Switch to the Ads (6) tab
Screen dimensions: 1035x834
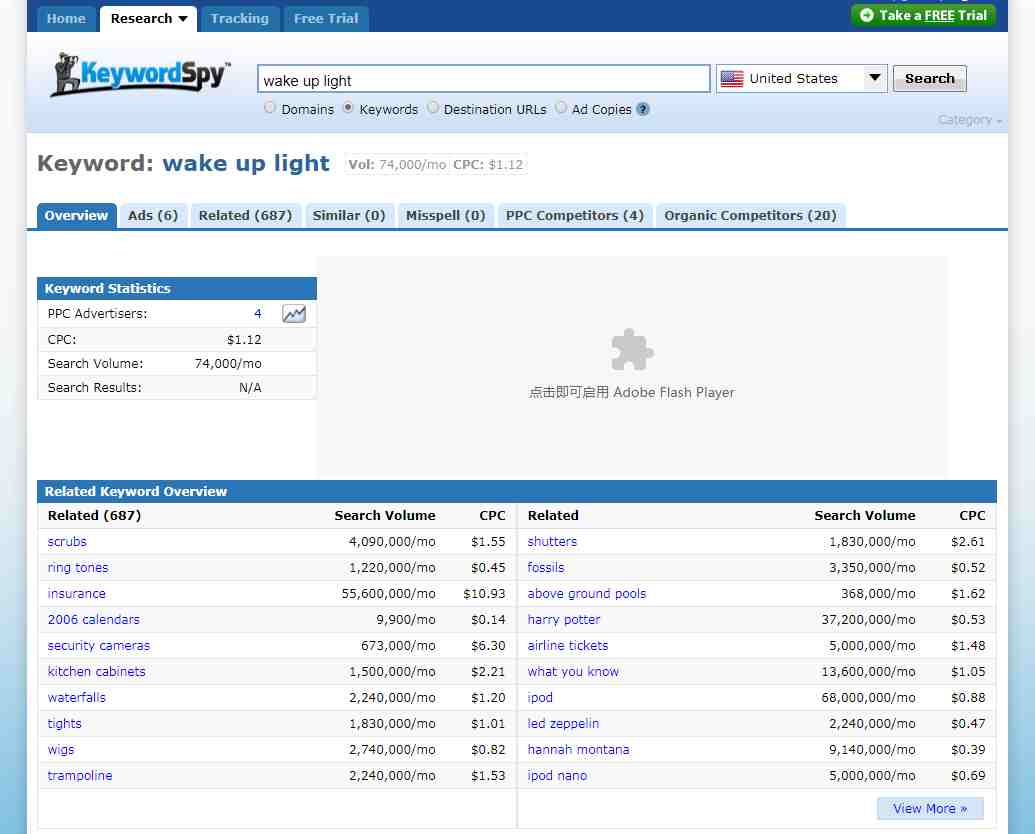tap(153, 216)
